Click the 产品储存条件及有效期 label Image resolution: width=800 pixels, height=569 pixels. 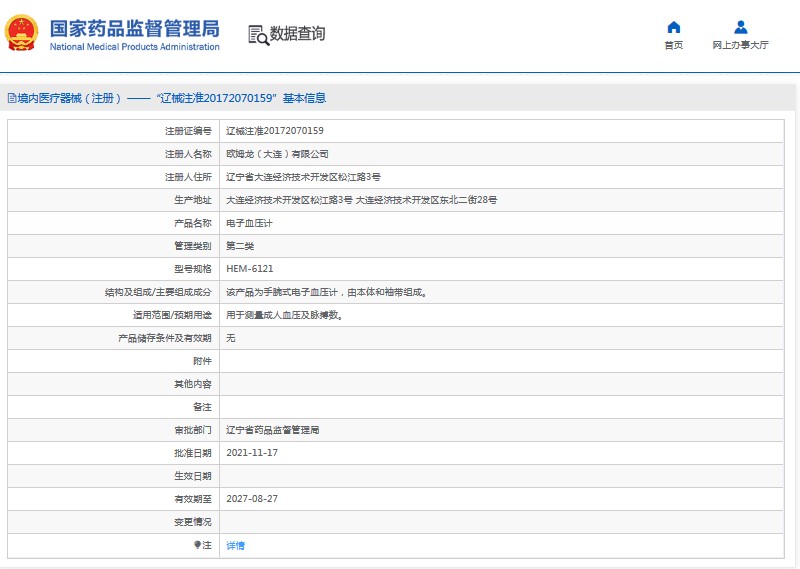[x=164, y=338]
